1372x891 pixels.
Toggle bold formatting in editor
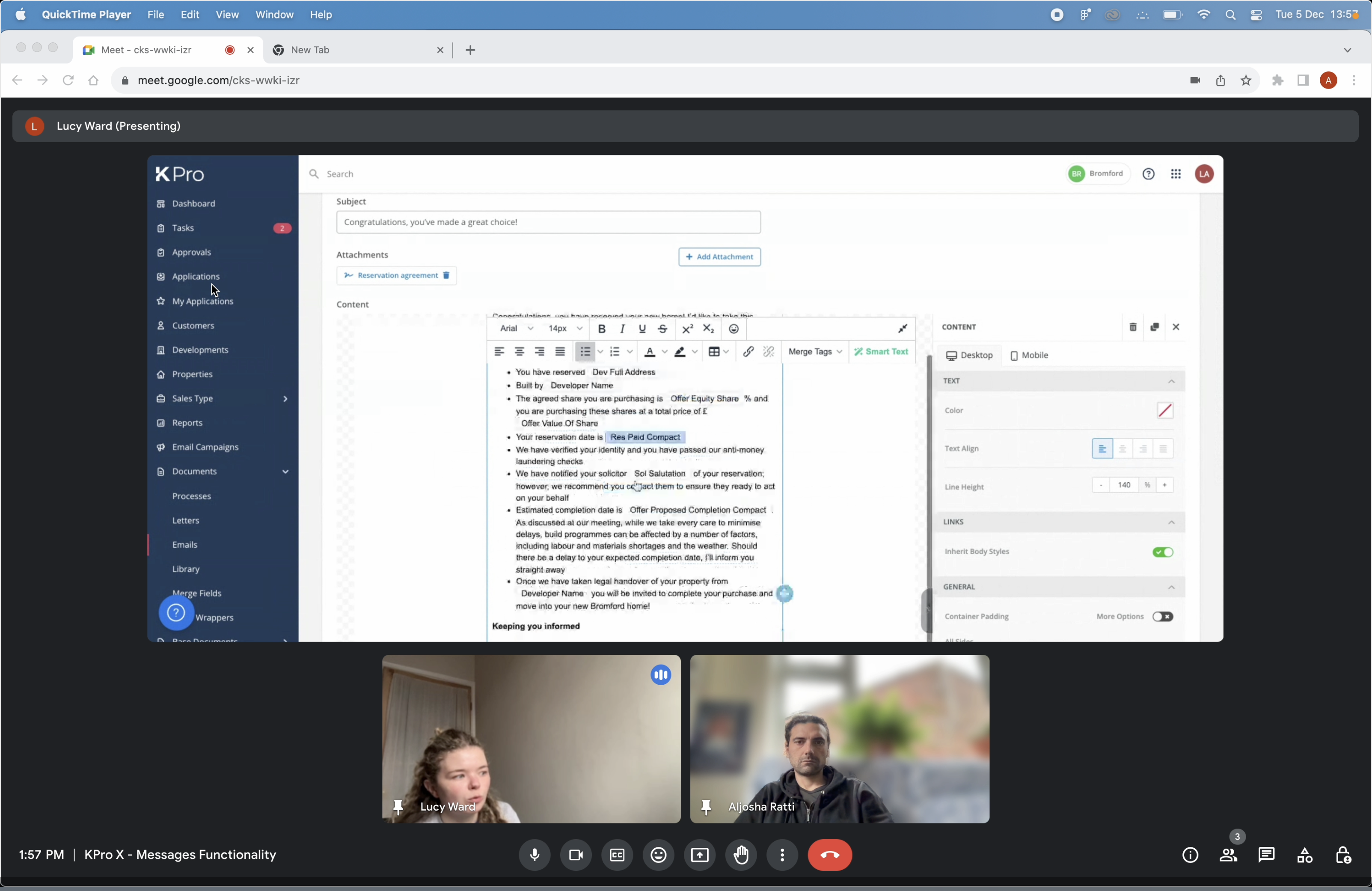(601, 329)
